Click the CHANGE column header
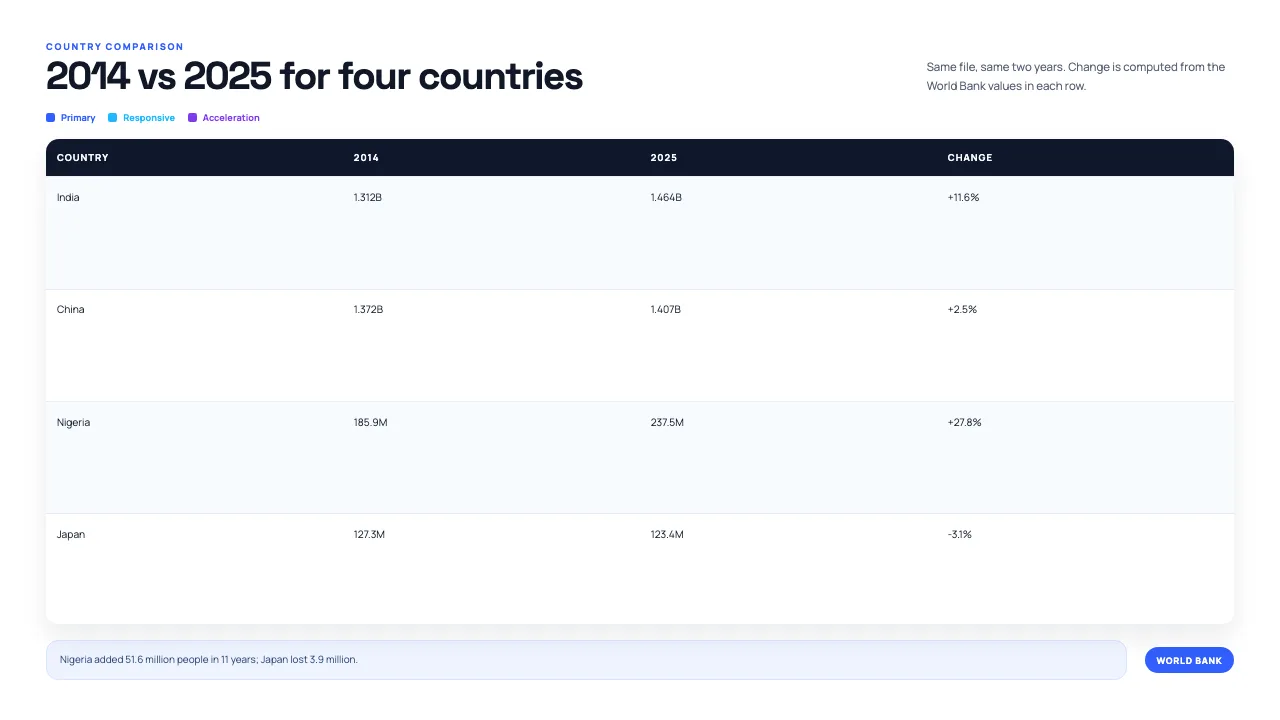1280x720 pixels. pyautogui.click(x=970, y=158)
